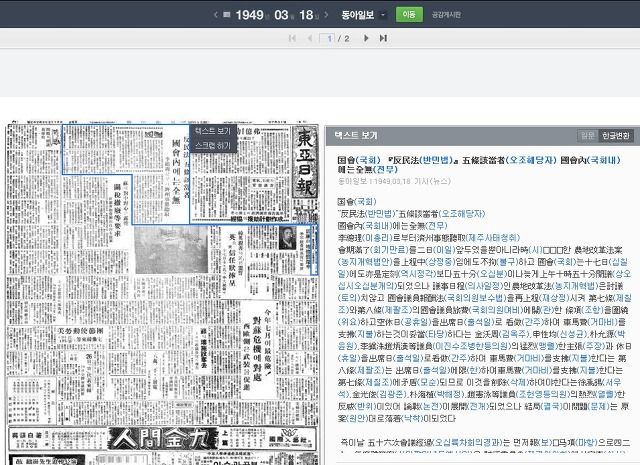This screenshot has height=465, width=640.
Task: Choose 텍스트 보기 in the popup menu
Action: tap(213, 131)
